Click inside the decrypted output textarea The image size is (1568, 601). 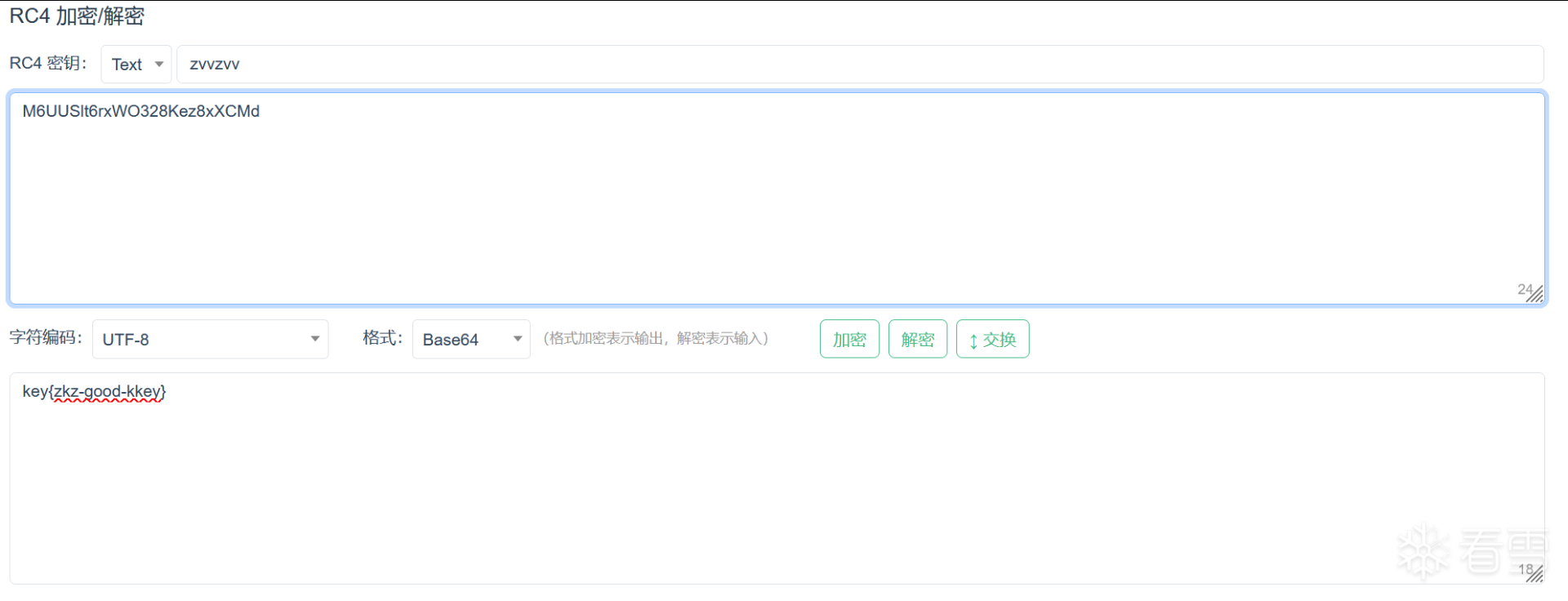pos(776,490)
